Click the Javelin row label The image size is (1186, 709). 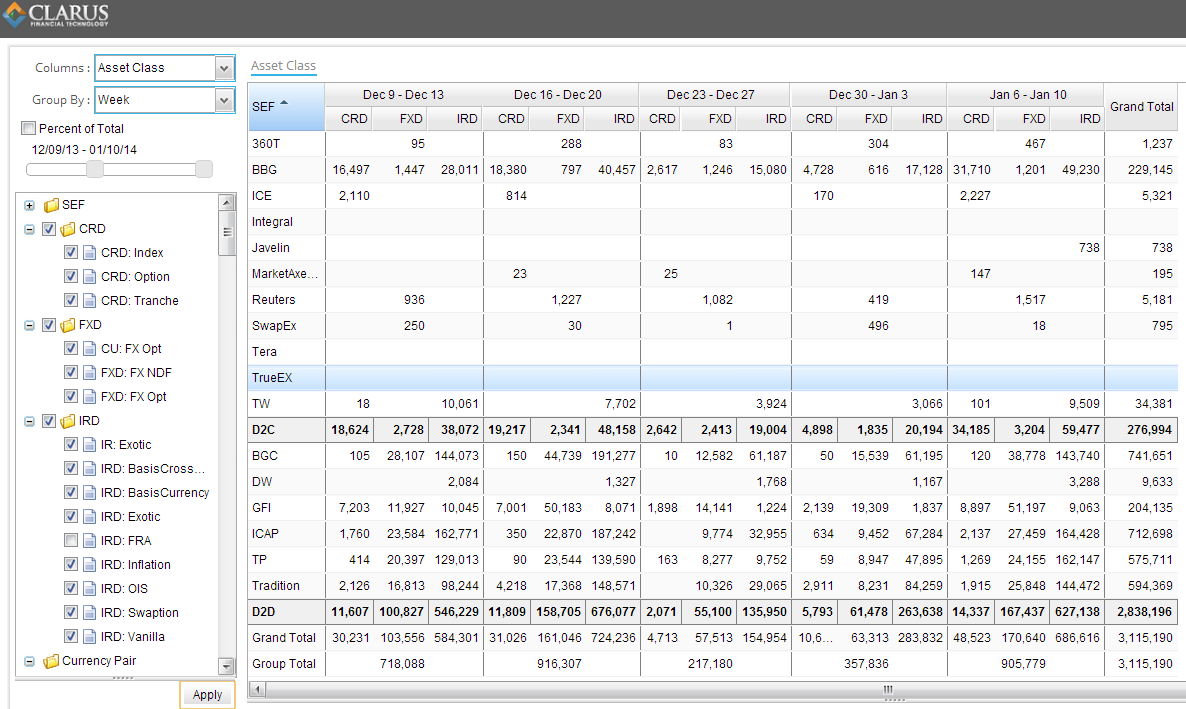click(x=271, y=248)
